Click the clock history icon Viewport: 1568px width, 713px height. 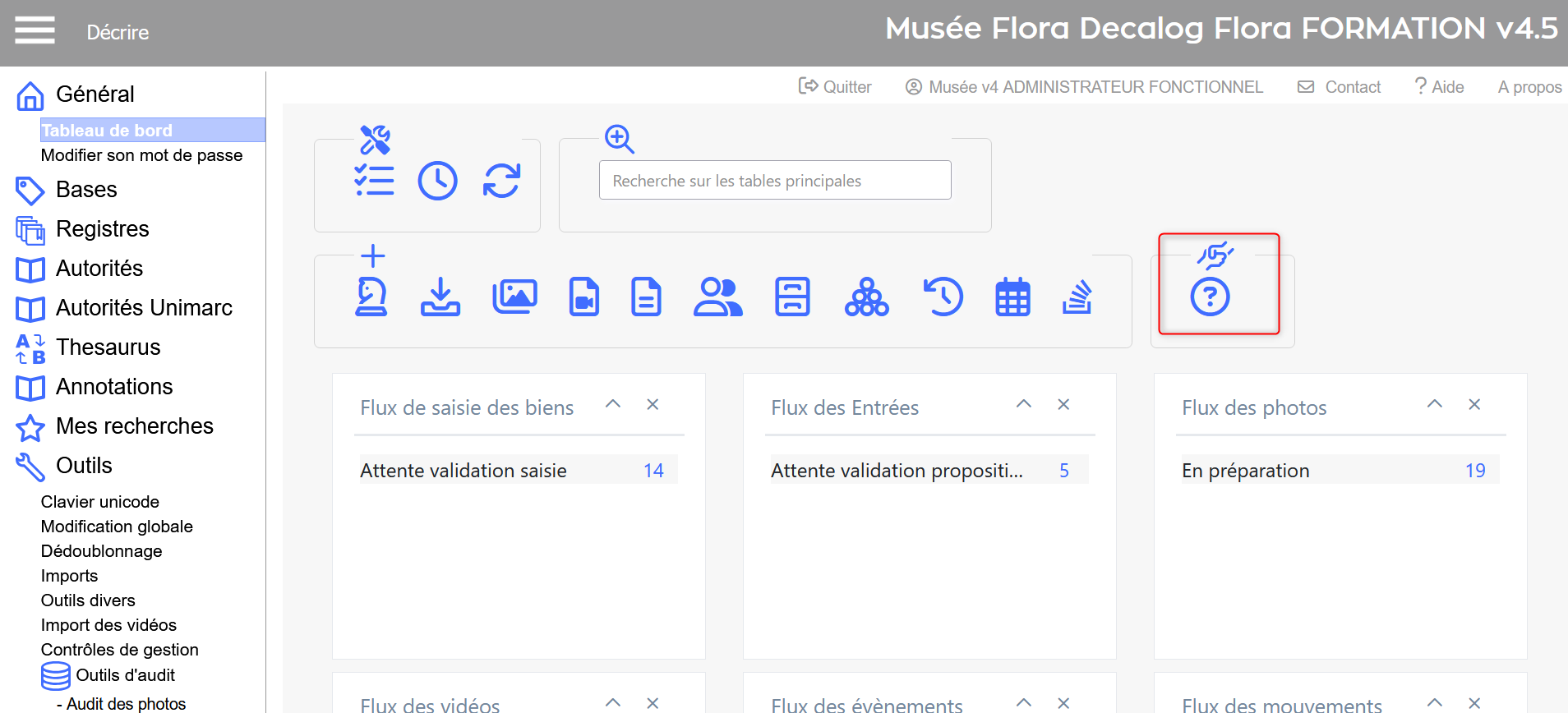point(437,181)
